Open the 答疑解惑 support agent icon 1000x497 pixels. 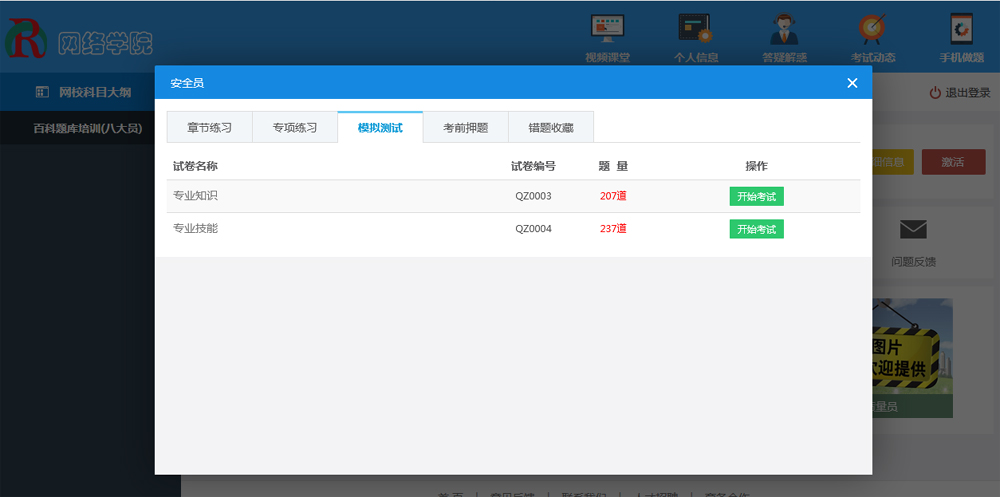[784, 29]
